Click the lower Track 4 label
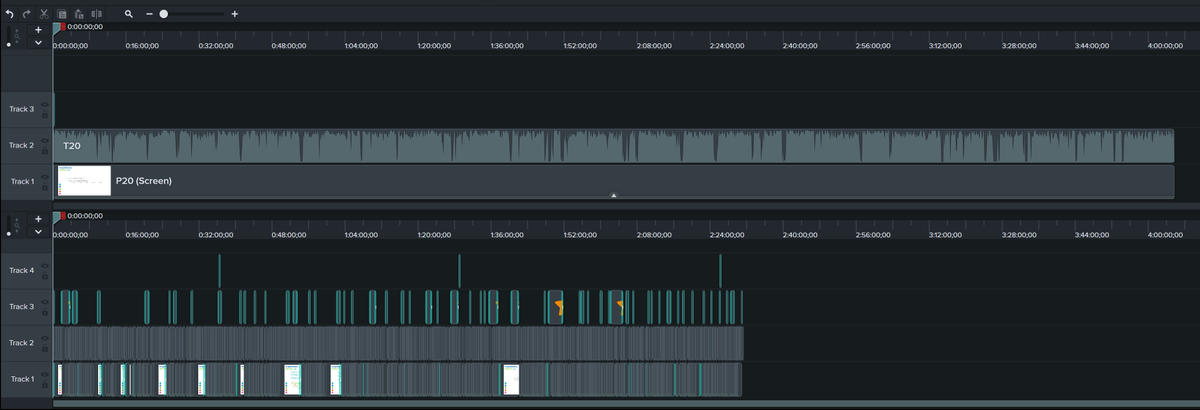Screen dimensions: 1200x410 point(22,270)
